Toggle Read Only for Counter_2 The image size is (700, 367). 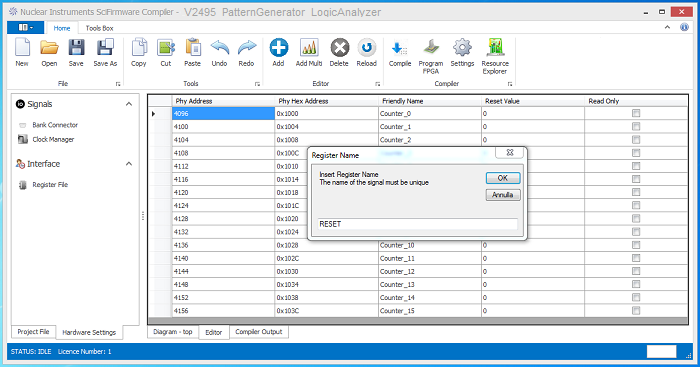(636, 140)
